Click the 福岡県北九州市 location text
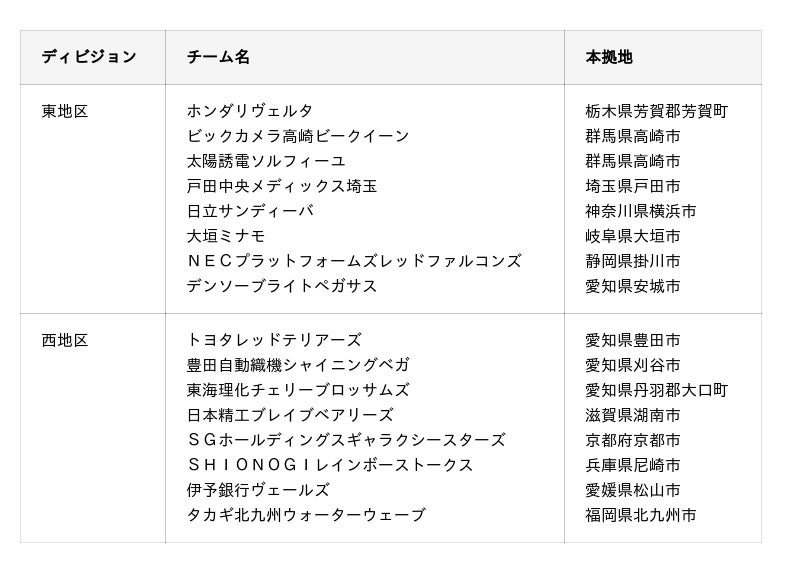The height and width of the screenshot is (573, 800). tap(640, 515)
